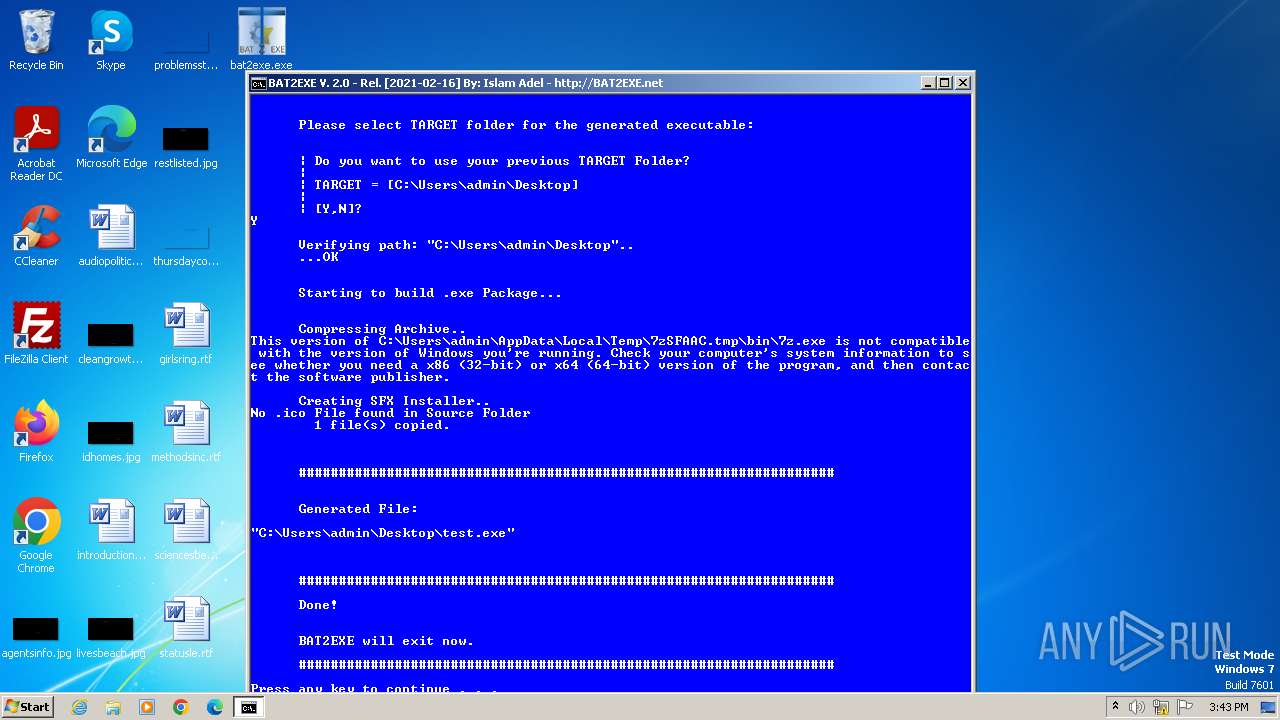Viewport: 1280px width, 720px height.
Task: Open Windows Media Player taskbar icon
Action: (x=147, y=707)
